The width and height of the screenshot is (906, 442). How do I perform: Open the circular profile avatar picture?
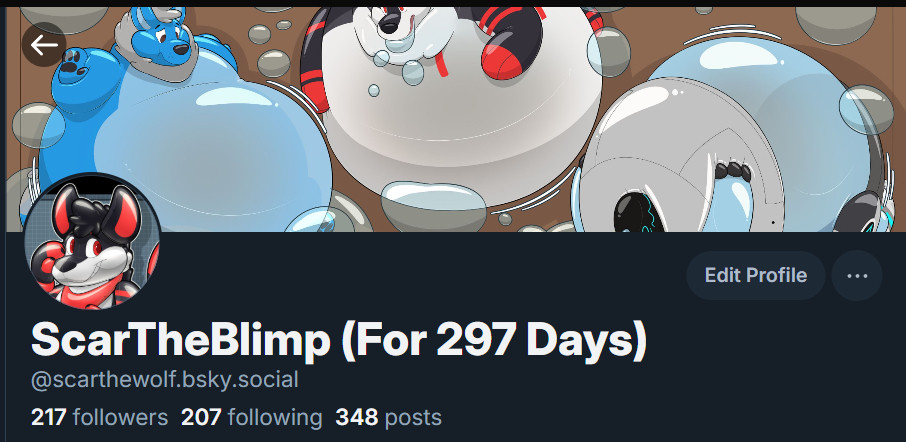[x=92, y=242]
